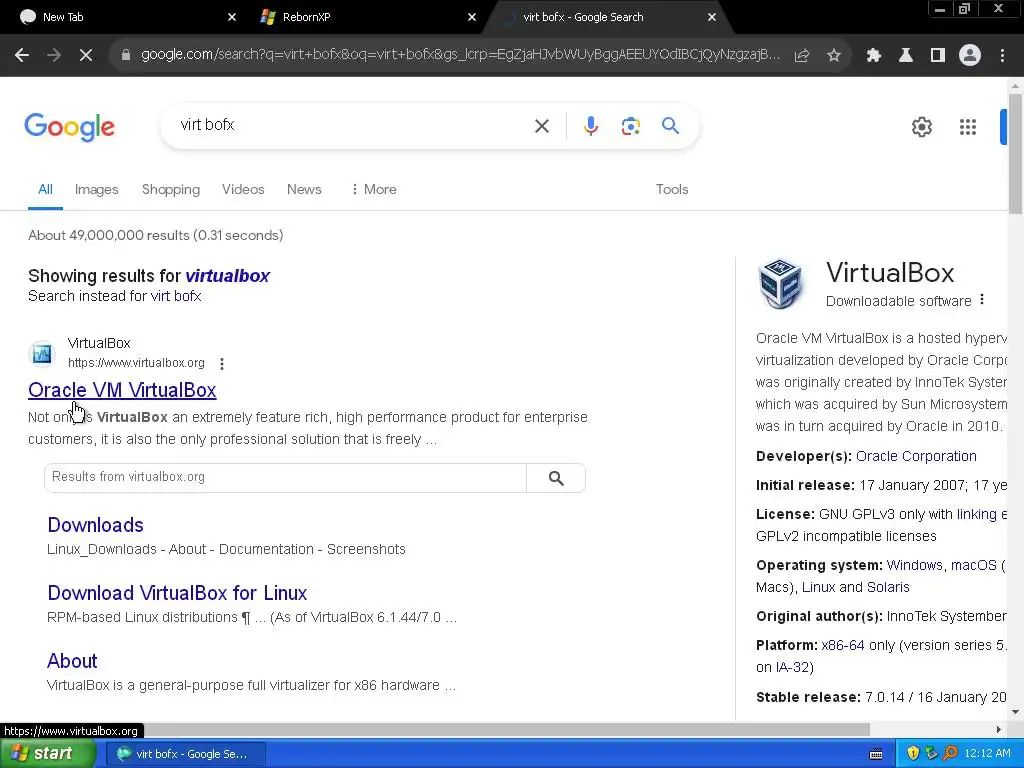Go to Google home via the logo
Image resolution: width=1024 pixels, height=768 pixels.
tap(69, 127)
